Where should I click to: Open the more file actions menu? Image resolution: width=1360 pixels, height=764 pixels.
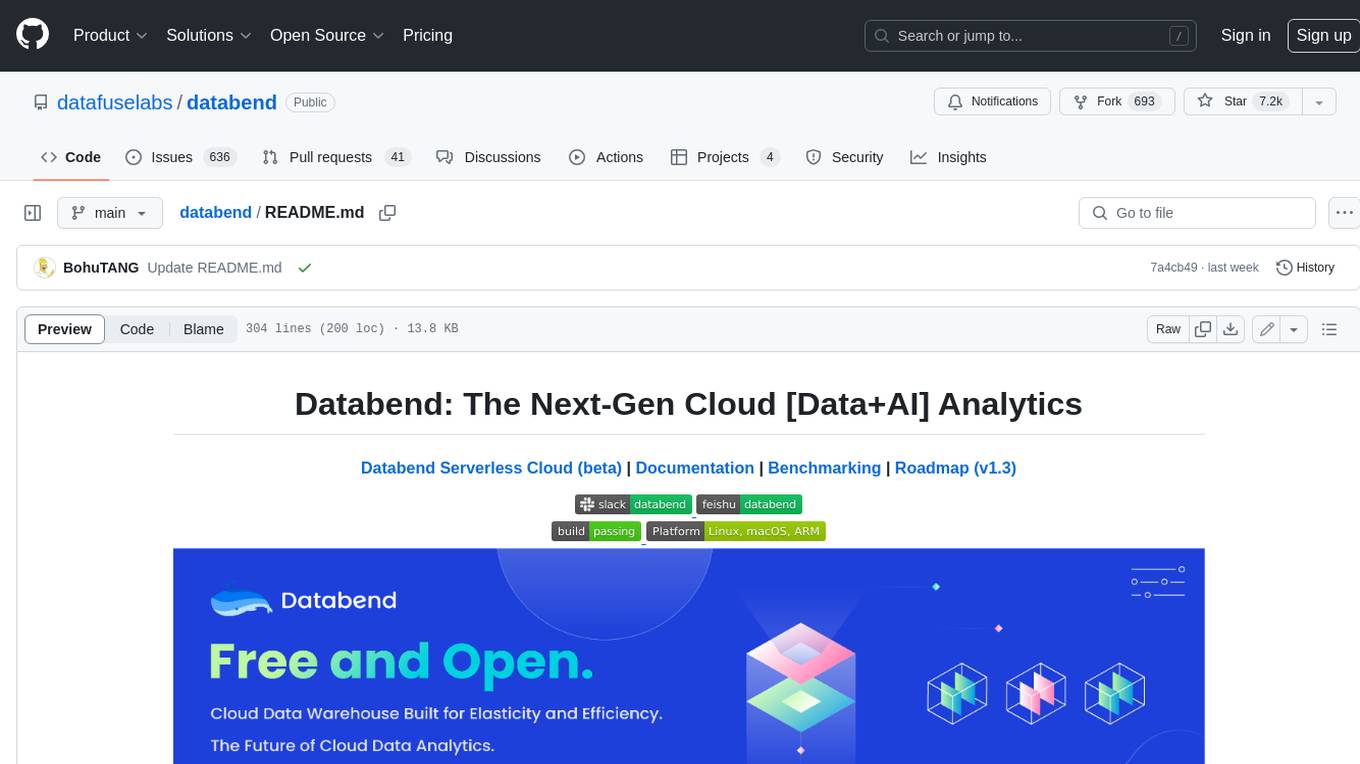coord(1344,213)
